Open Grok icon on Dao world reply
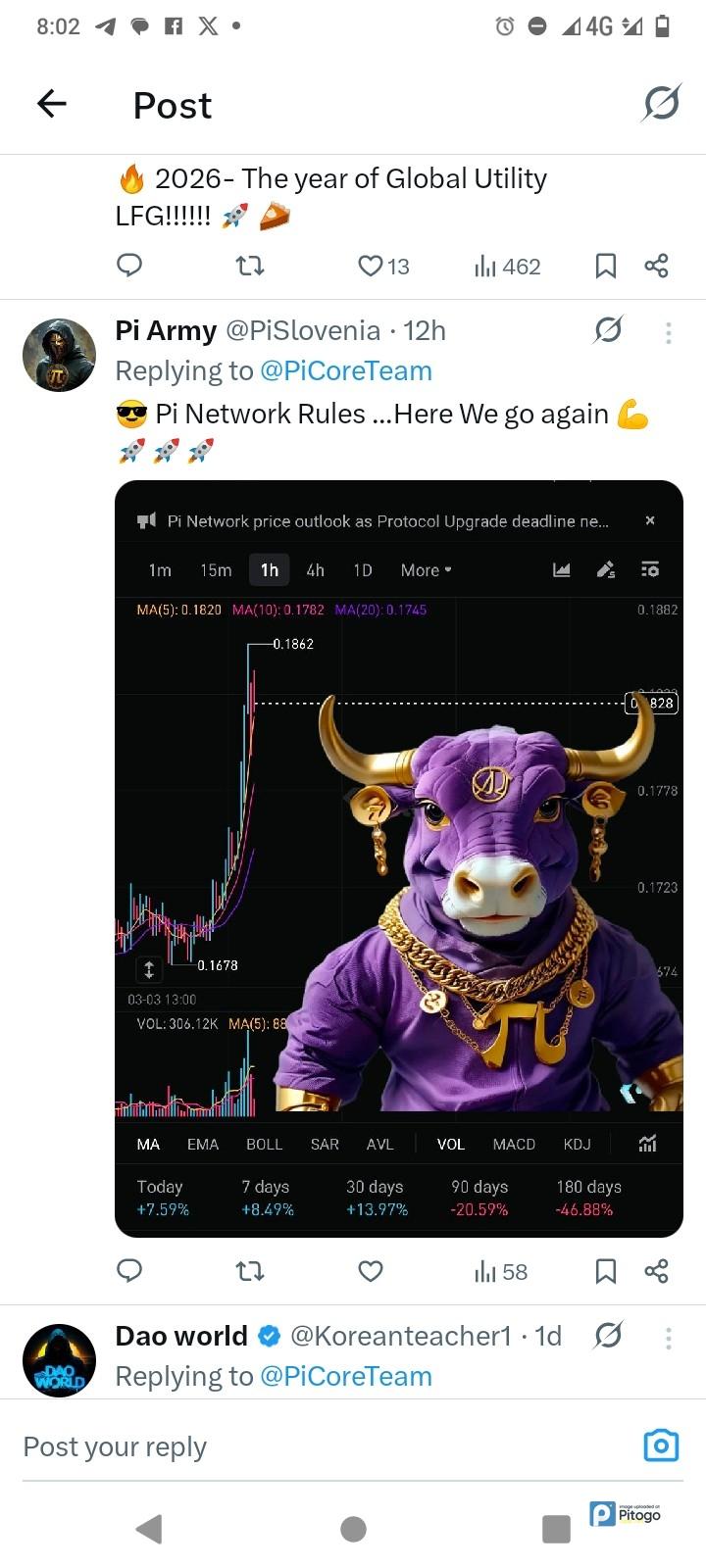This screenshot has width=706, height=1568. [x=608, y=1336]
